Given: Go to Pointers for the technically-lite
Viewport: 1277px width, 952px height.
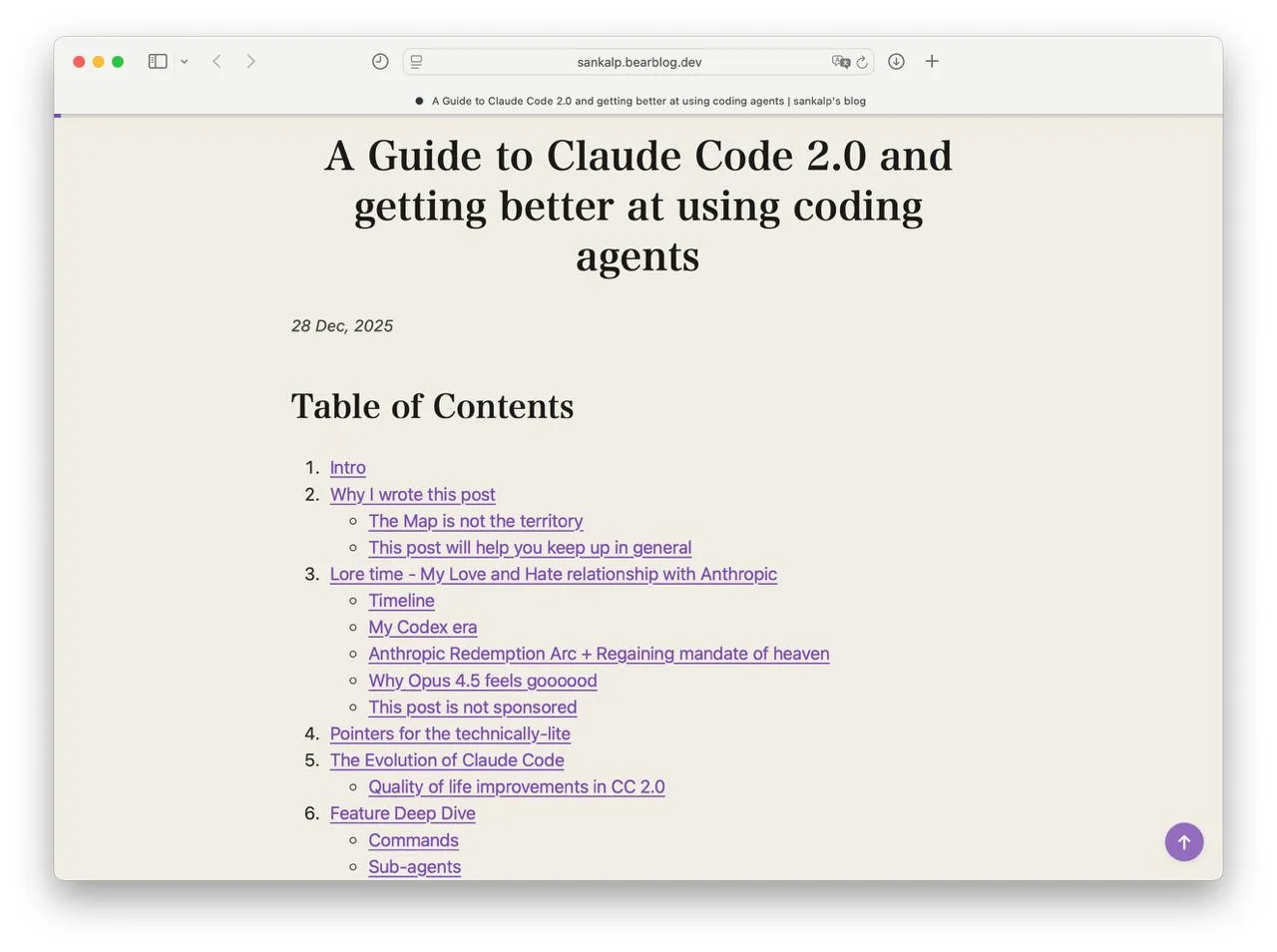Looking at the screenshot, I should pos(450,733).
